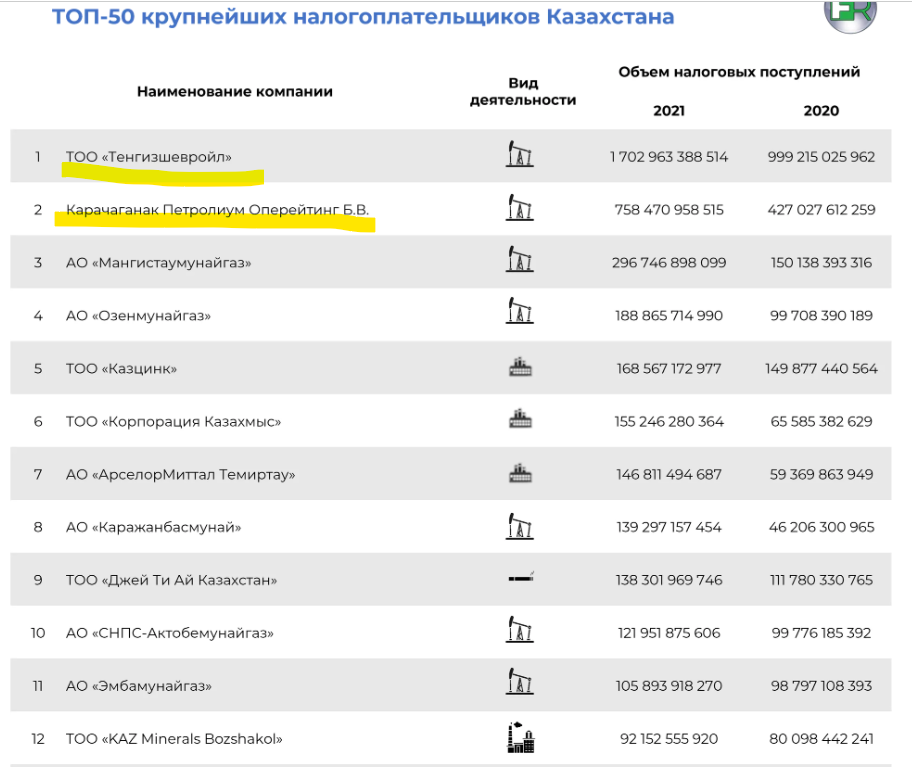Select company name ТОО «Казцинк»
The height and width of the screenshot is (767, 912).
122,369
